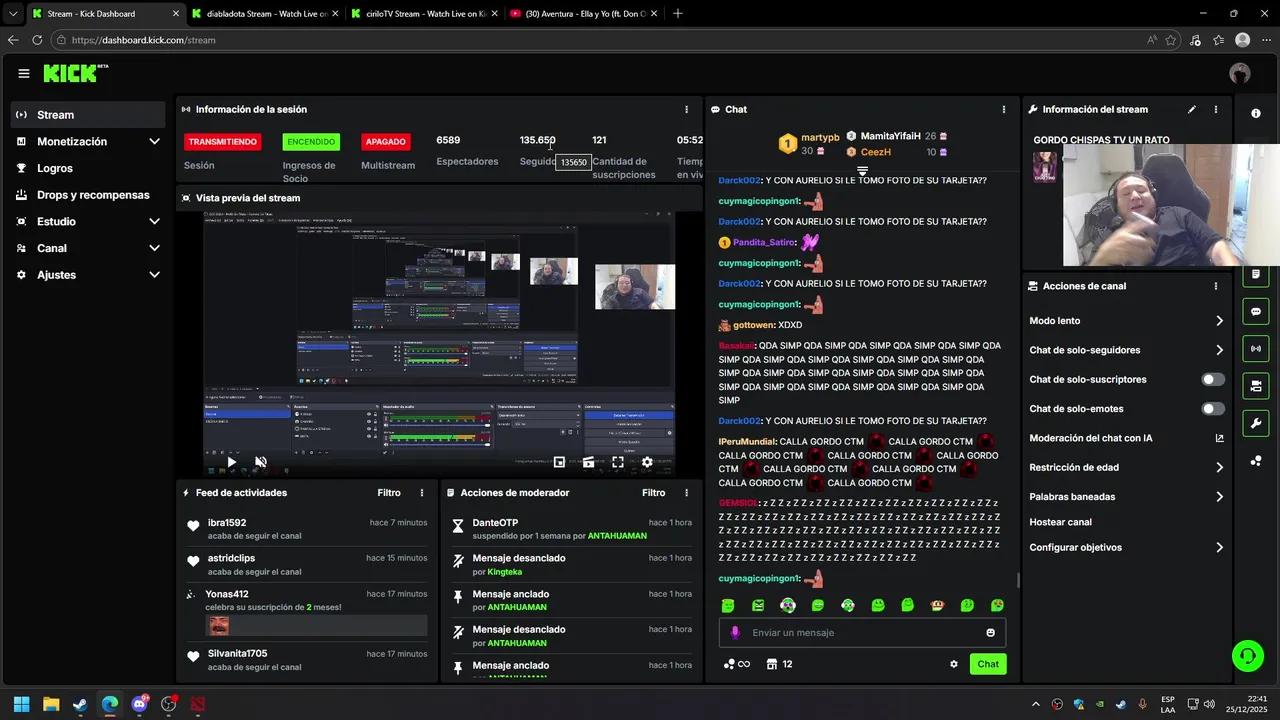Open the Información de la sesión options menu

coord(686,109)
